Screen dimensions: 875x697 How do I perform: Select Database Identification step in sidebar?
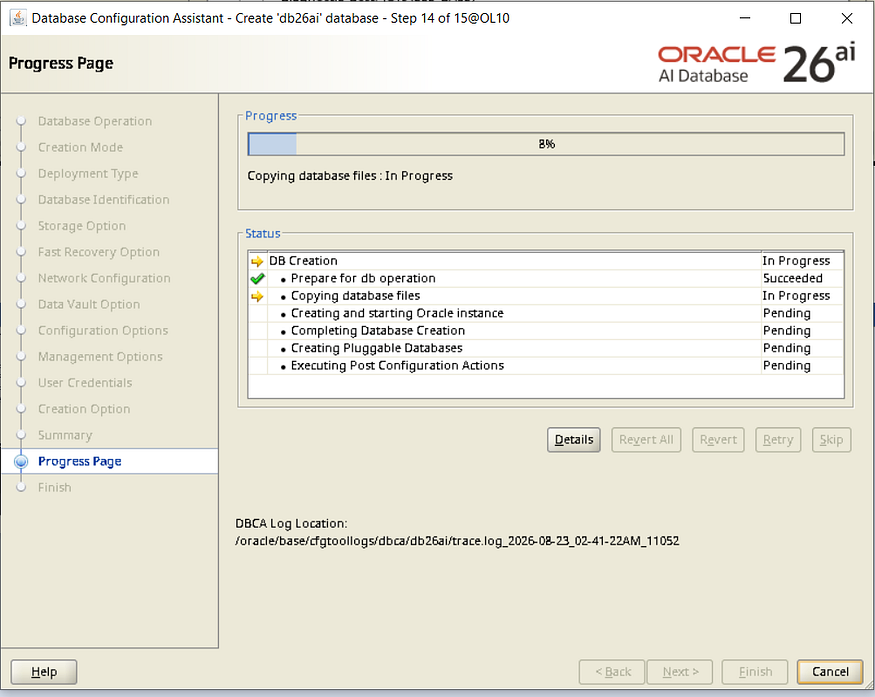(x=104, y=200)
